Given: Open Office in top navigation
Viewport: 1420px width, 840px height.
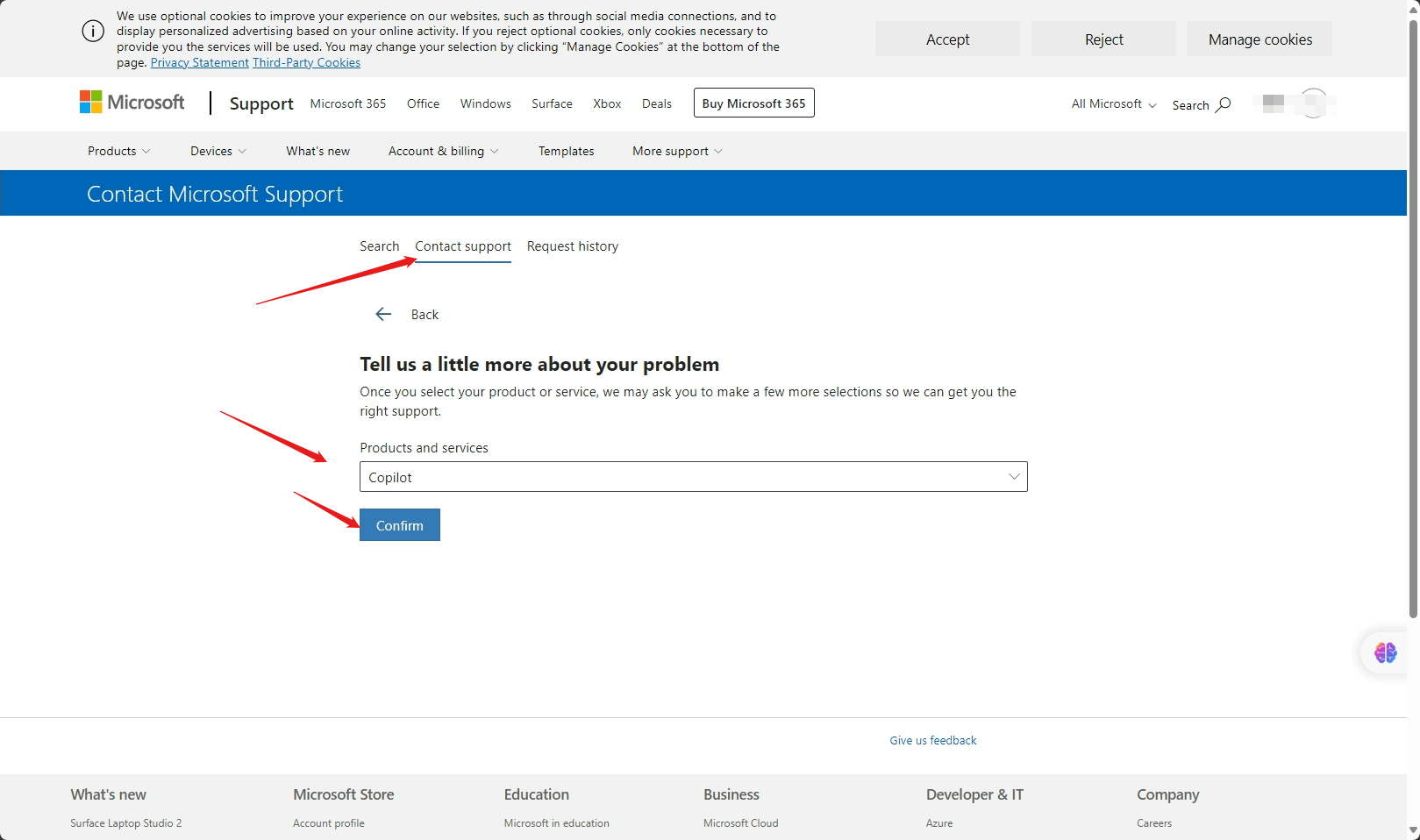Looking at the screenshot, I should [424, 103].
